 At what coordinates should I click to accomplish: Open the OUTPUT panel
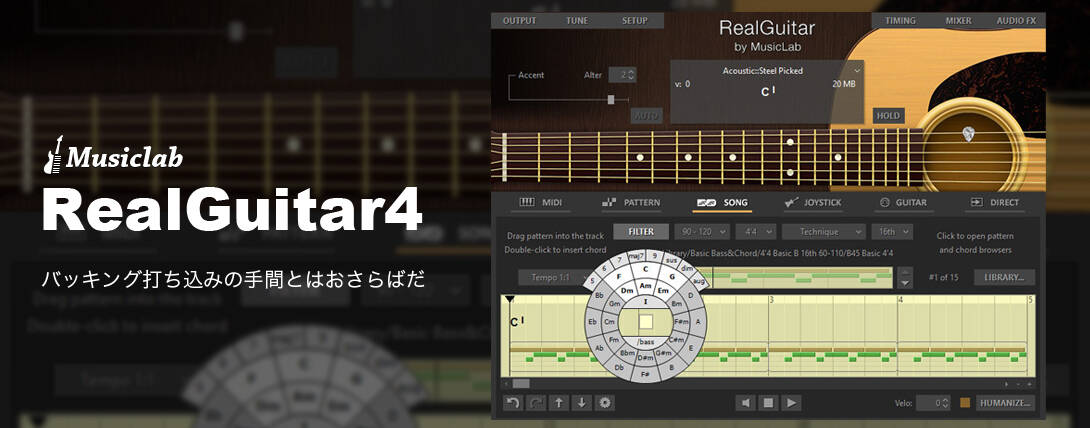point(519,21)
